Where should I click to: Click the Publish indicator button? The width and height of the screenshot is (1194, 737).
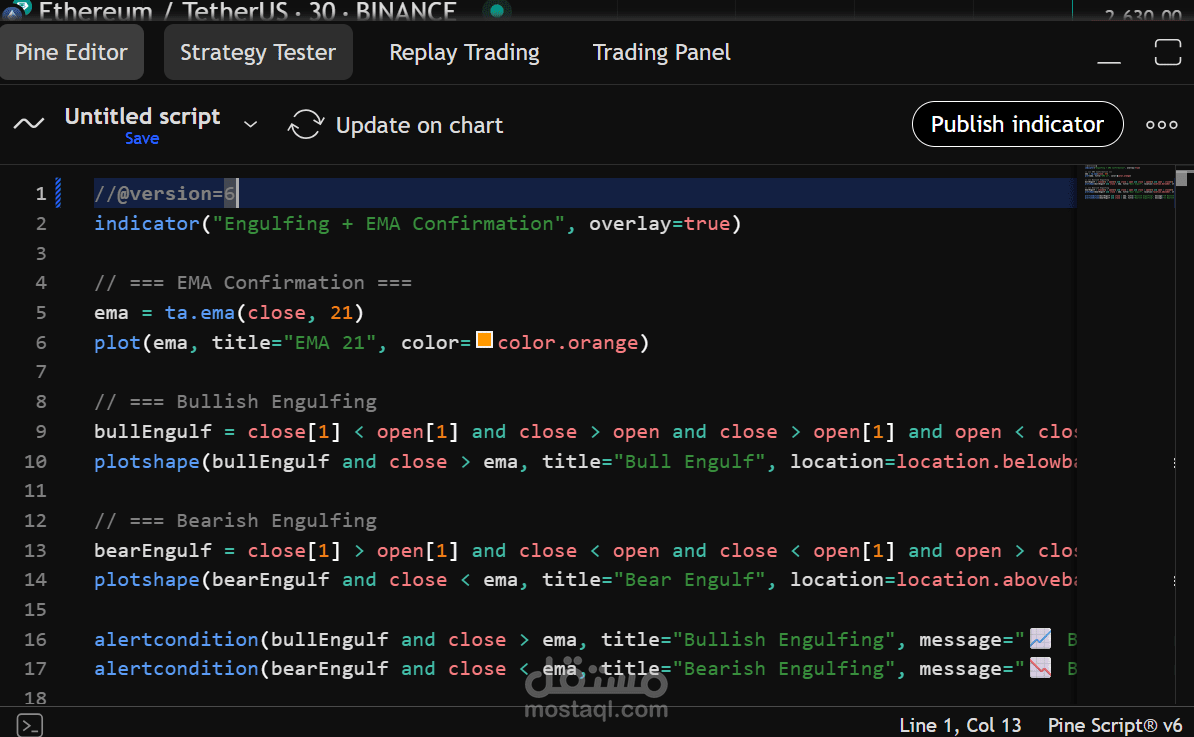tap(1017, 124)
